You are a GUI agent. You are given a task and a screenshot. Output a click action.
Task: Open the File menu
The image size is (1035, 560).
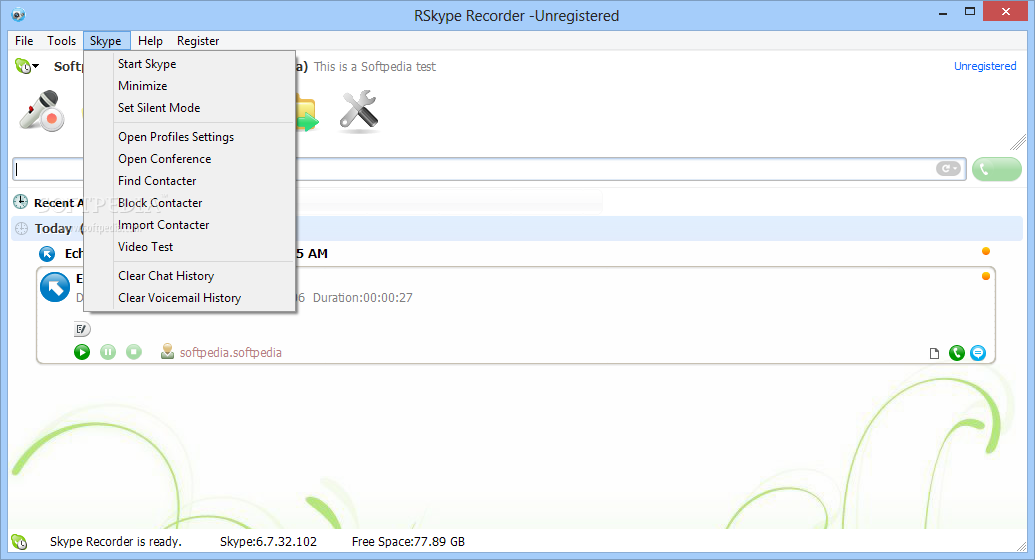point(24,41)
